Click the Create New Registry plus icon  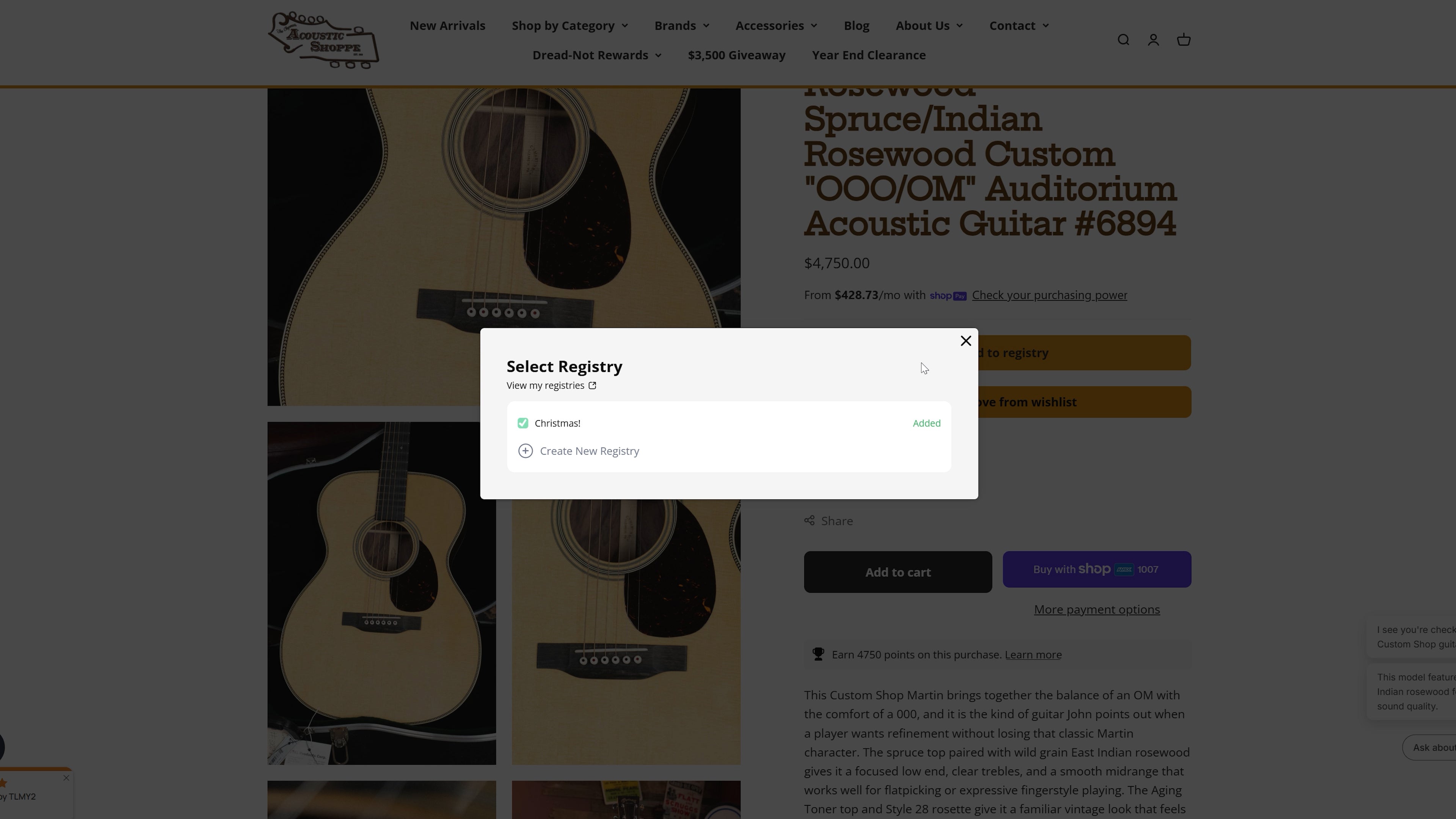coord(525,451)
